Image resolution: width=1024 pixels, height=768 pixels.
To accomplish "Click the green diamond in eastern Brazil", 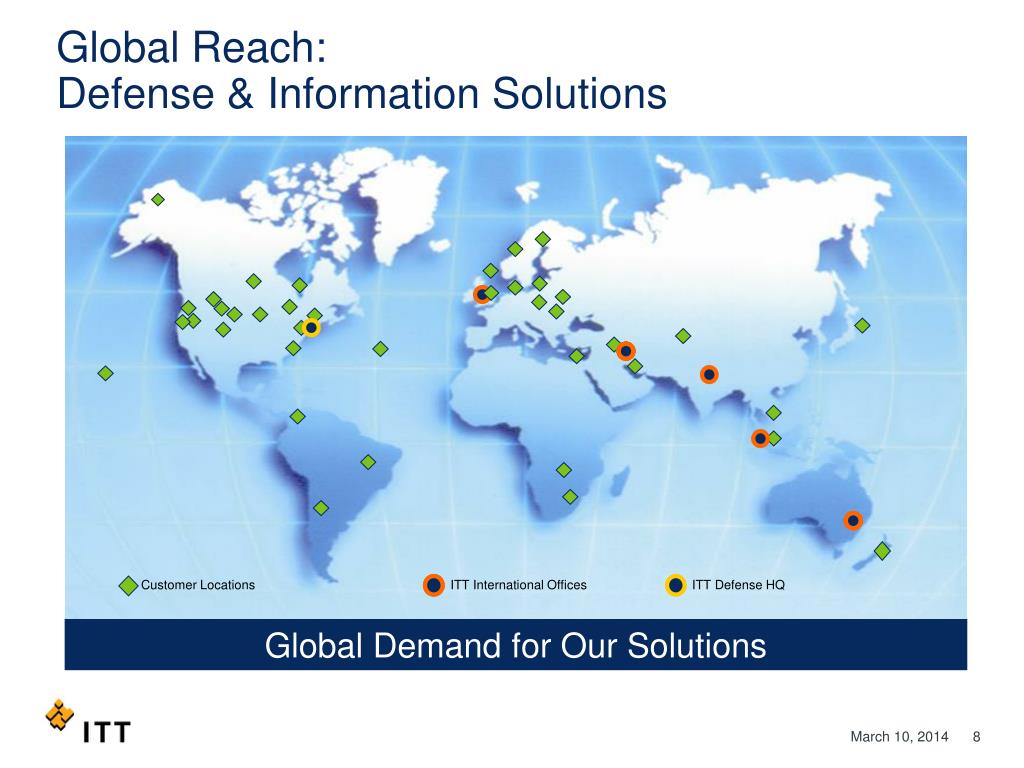I will coord(368,462).
